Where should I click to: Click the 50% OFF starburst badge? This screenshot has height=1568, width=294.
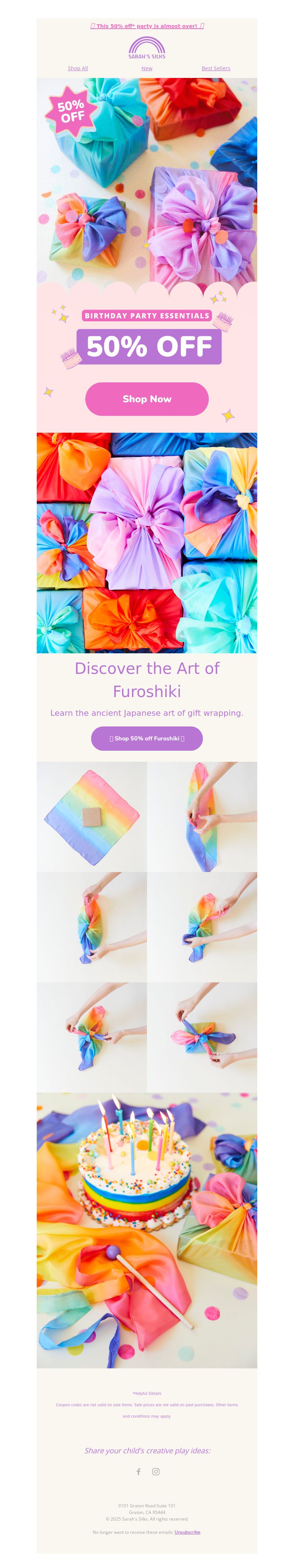(71, 110)
